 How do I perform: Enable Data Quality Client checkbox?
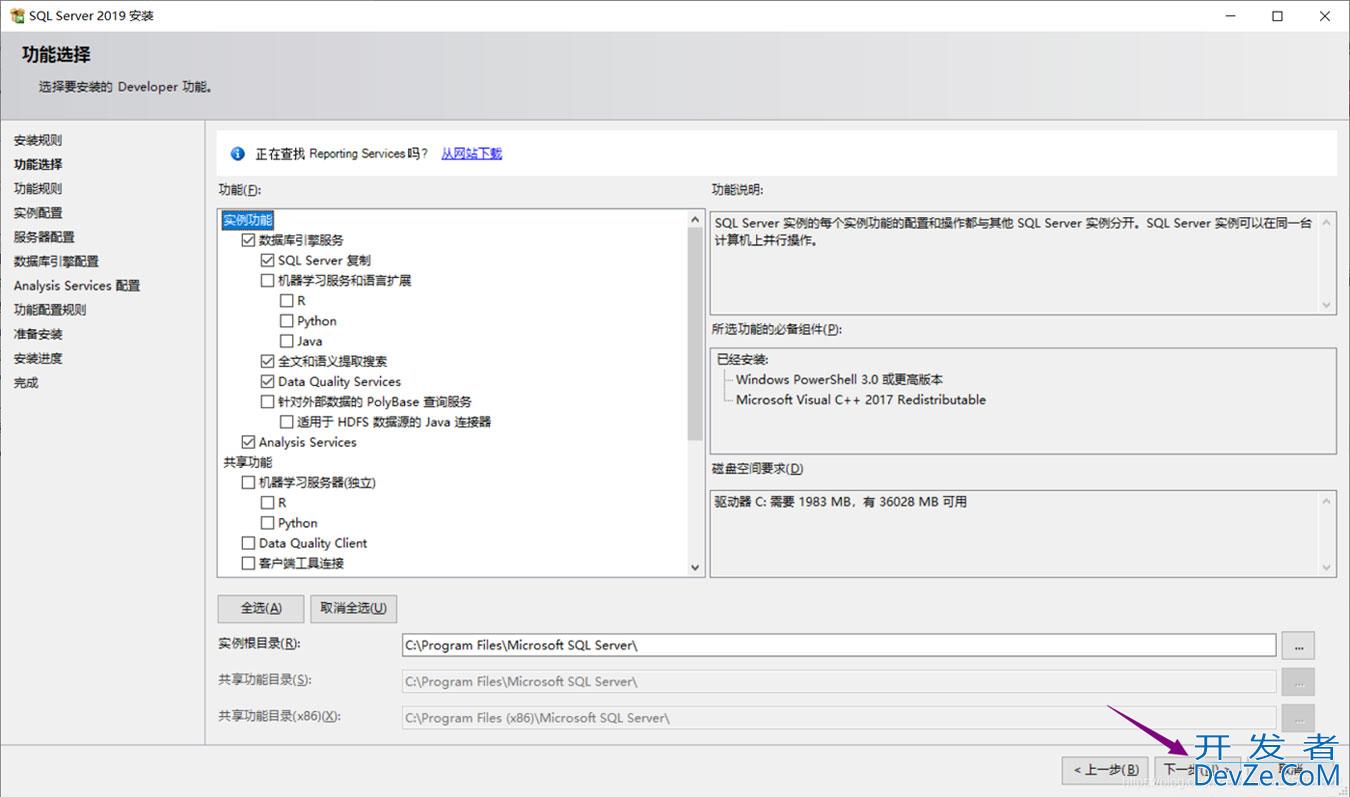point(248,543)
